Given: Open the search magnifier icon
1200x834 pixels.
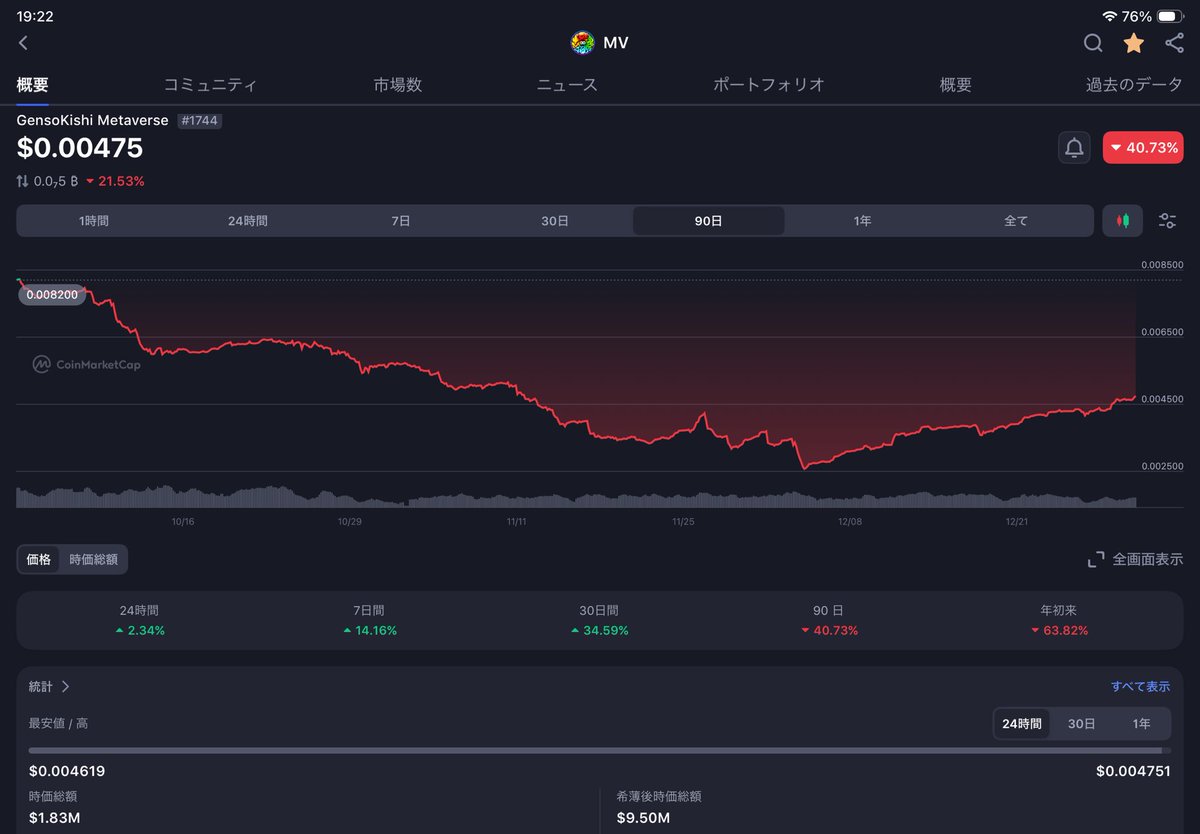Looking at the screenshot, I should click(1093, 43).
